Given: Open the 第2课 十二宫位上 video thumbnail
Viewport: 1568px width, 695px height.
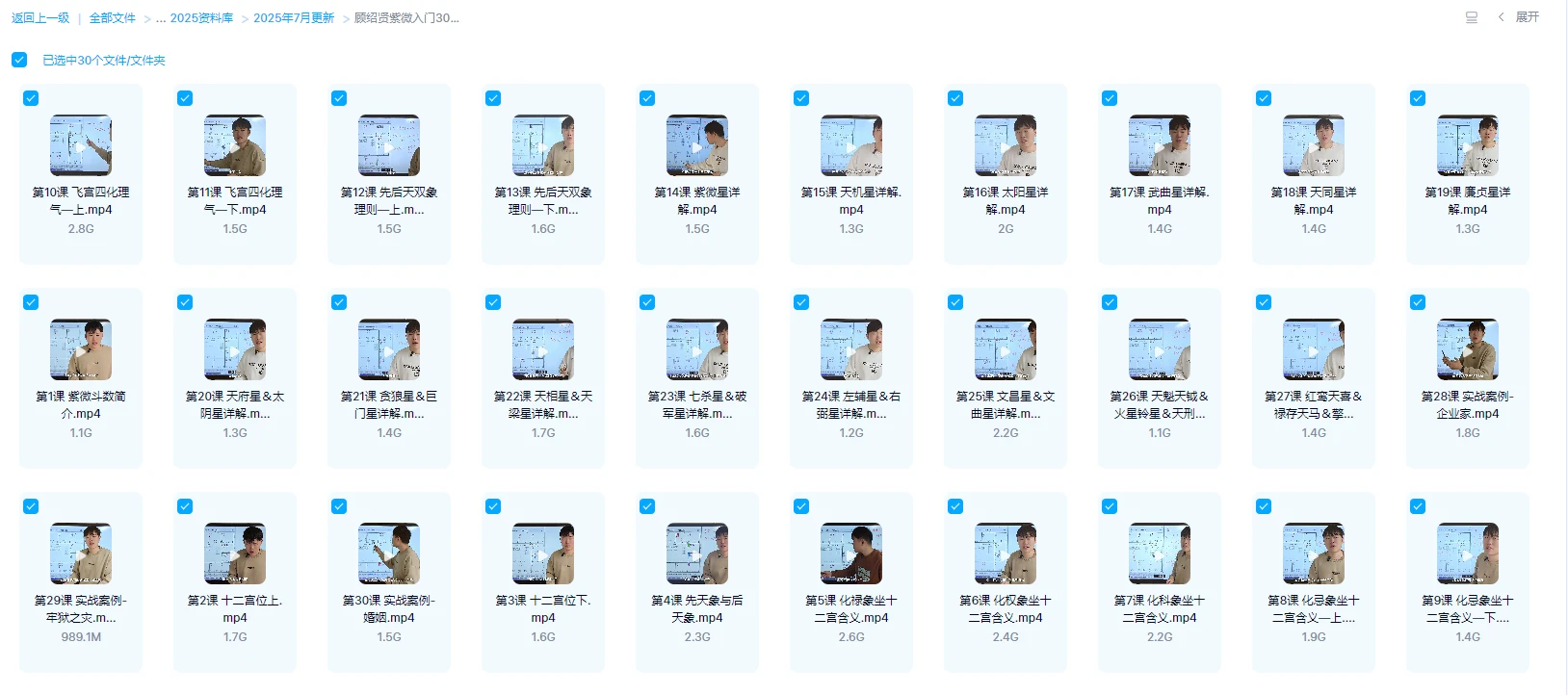Looking at the screenshot, I should 235,553.
